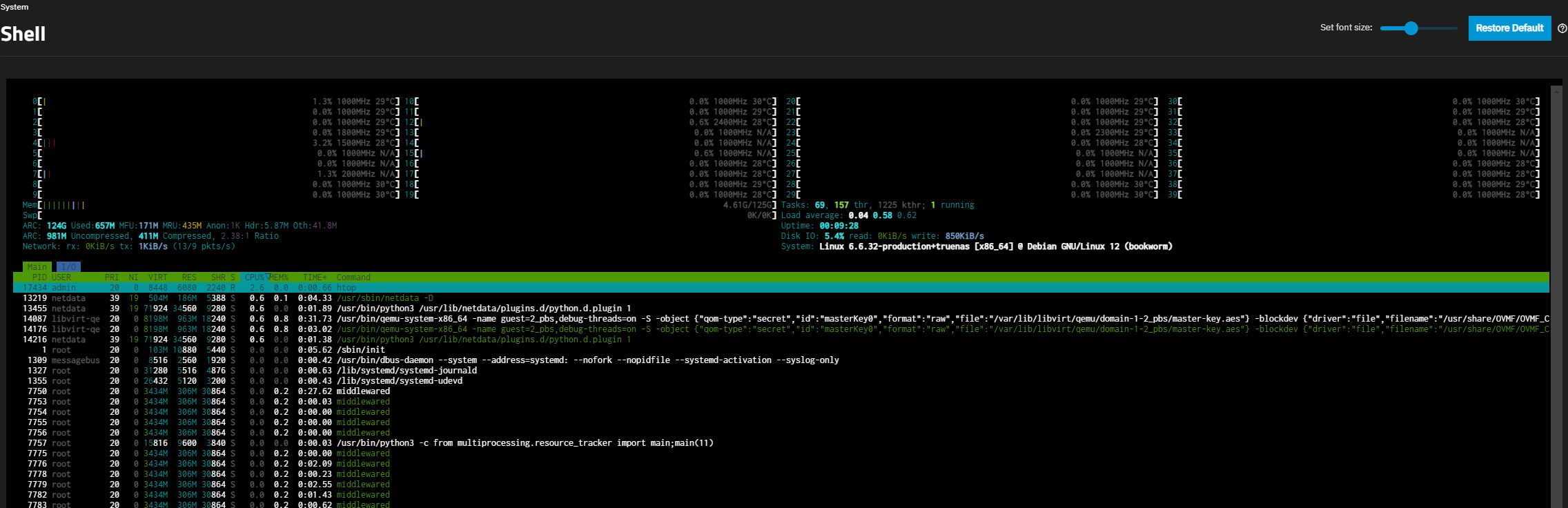The height and width of the screenshot is (508, 1568).
Task: Select the systemd-journald process row
Action: coord(781,371)
